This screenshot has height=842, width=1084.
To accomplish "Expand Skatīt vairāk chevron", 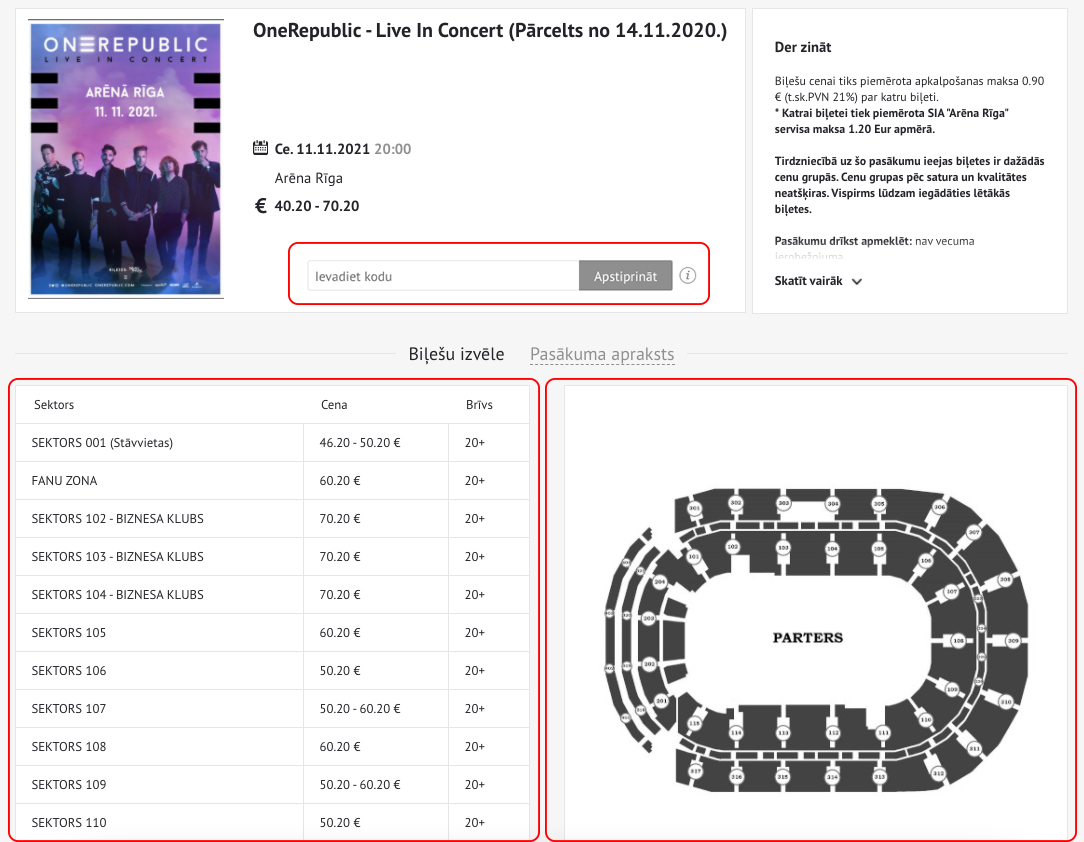I will (857, 281).
